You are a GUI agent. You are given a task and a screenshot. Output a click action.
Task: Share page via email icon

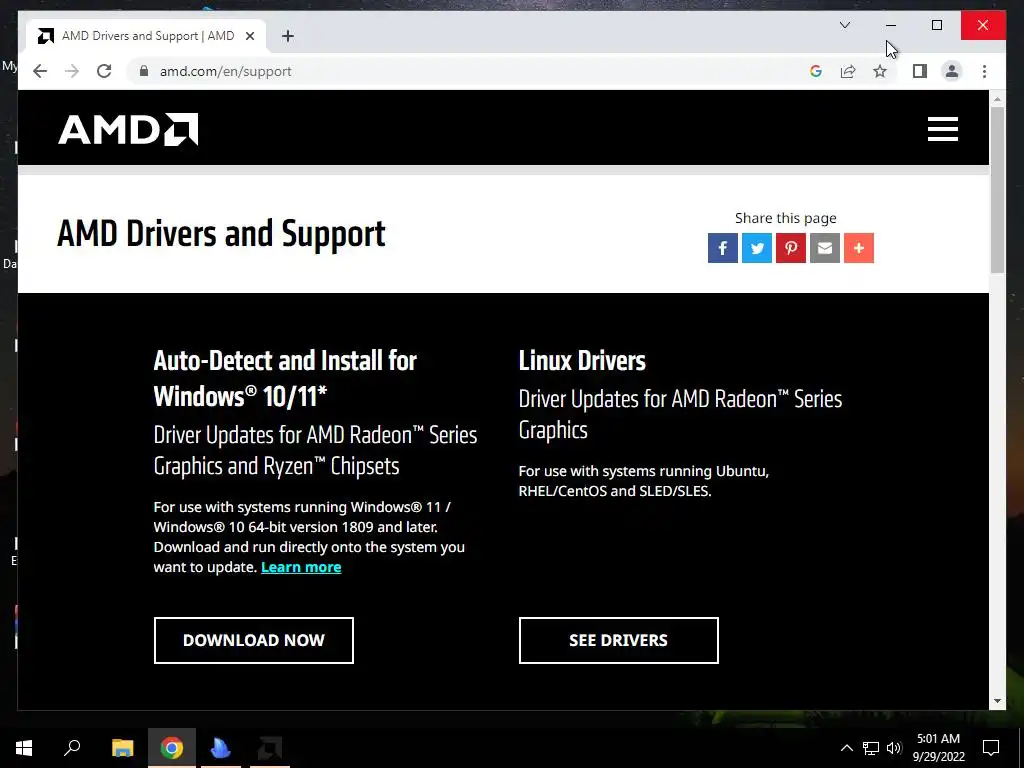(825, 248)
